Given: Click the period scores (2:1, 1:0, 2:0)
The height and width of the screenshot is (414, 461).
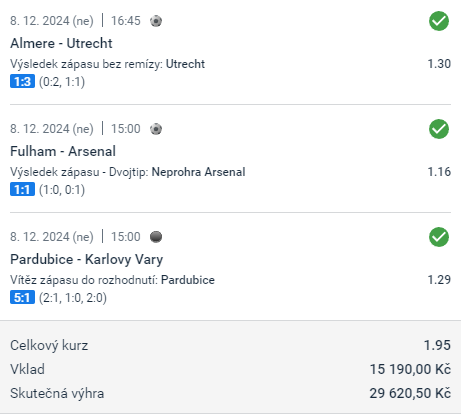Looking at the screenshot, I should click(x=73, y=298).
